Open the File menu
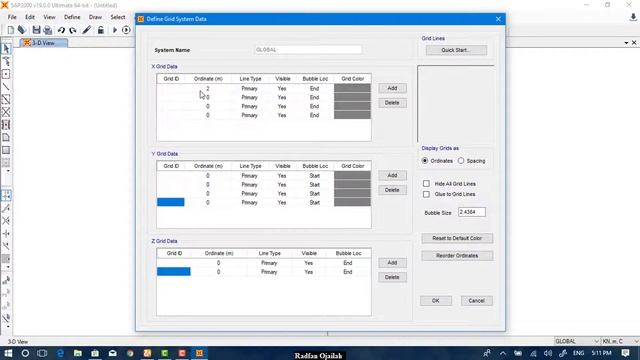The image size is (640, 360). pos(12,17)
